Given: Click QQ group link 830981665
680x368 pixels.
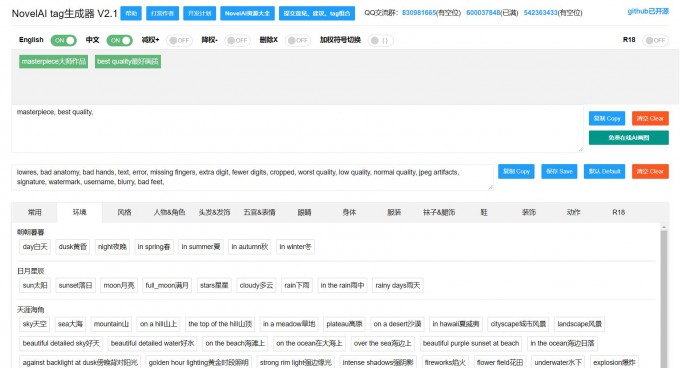Looking at the screenshot, I should pyautogui.click(x=418, y=13).
